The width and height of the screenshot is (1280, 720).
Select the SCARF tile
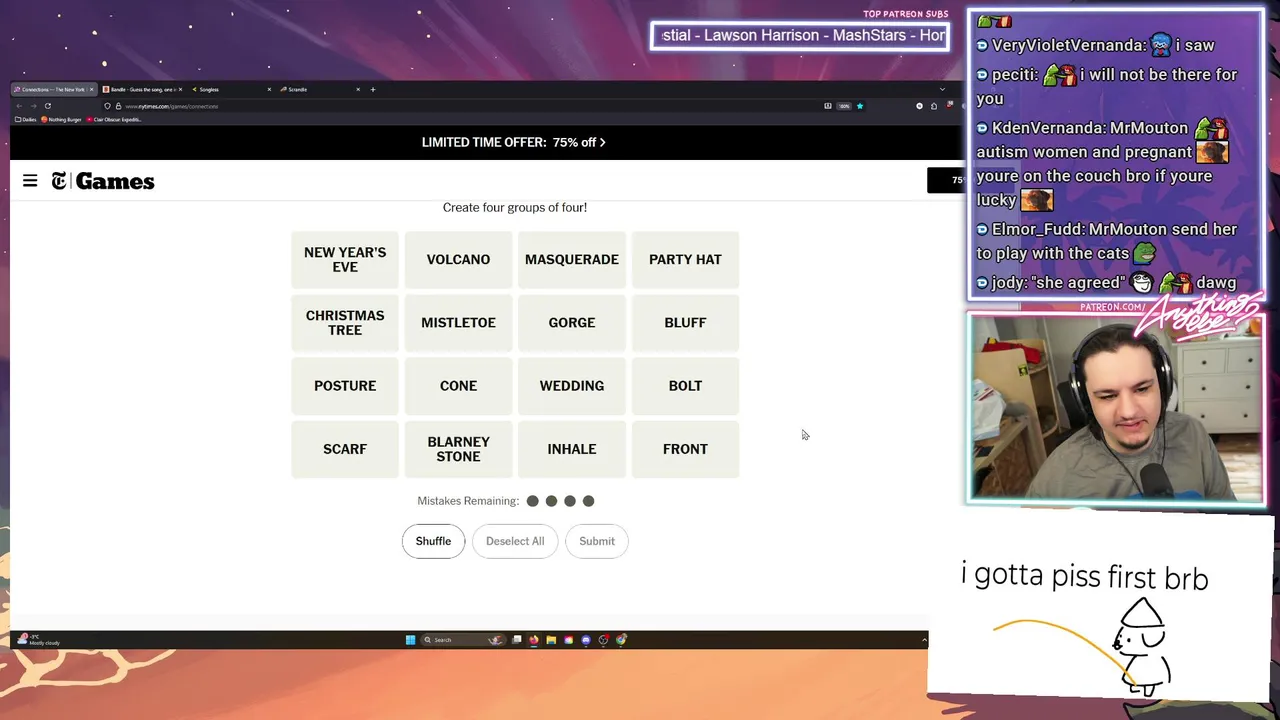tap(345, 449)
